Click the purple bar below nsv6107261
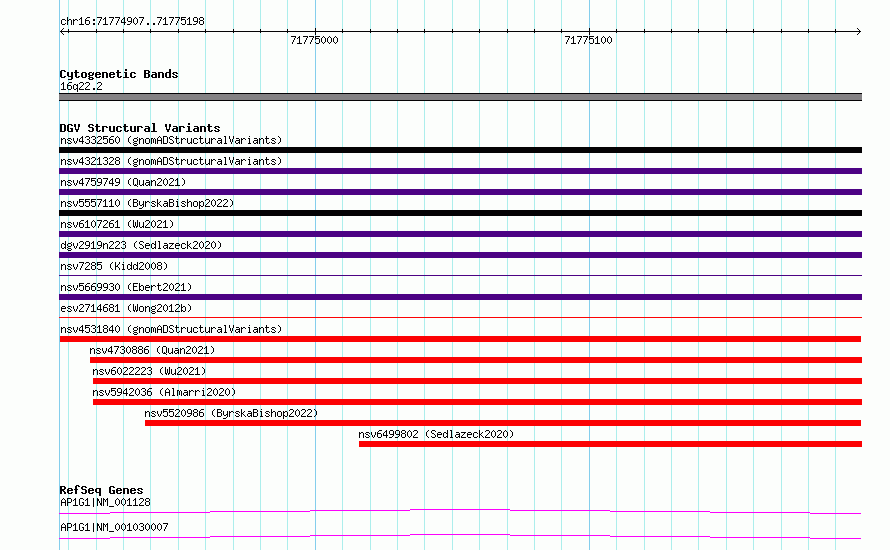Viewport: 890px width, 550px height. click(460, 234)
